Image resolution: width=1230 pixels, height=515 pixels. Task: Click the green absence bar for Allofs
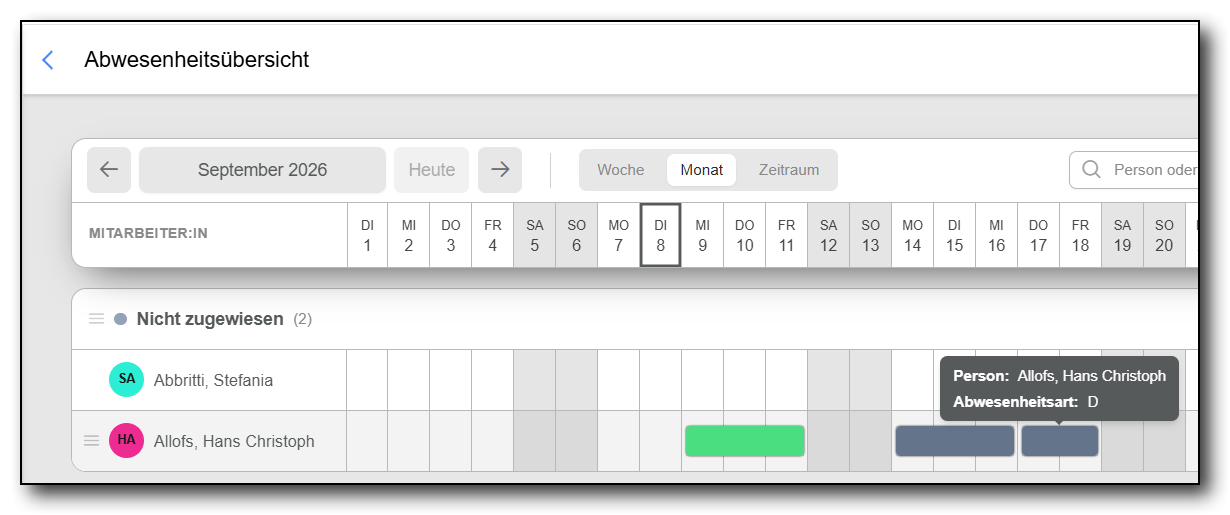pyautogui.click(x=745, y=441)
